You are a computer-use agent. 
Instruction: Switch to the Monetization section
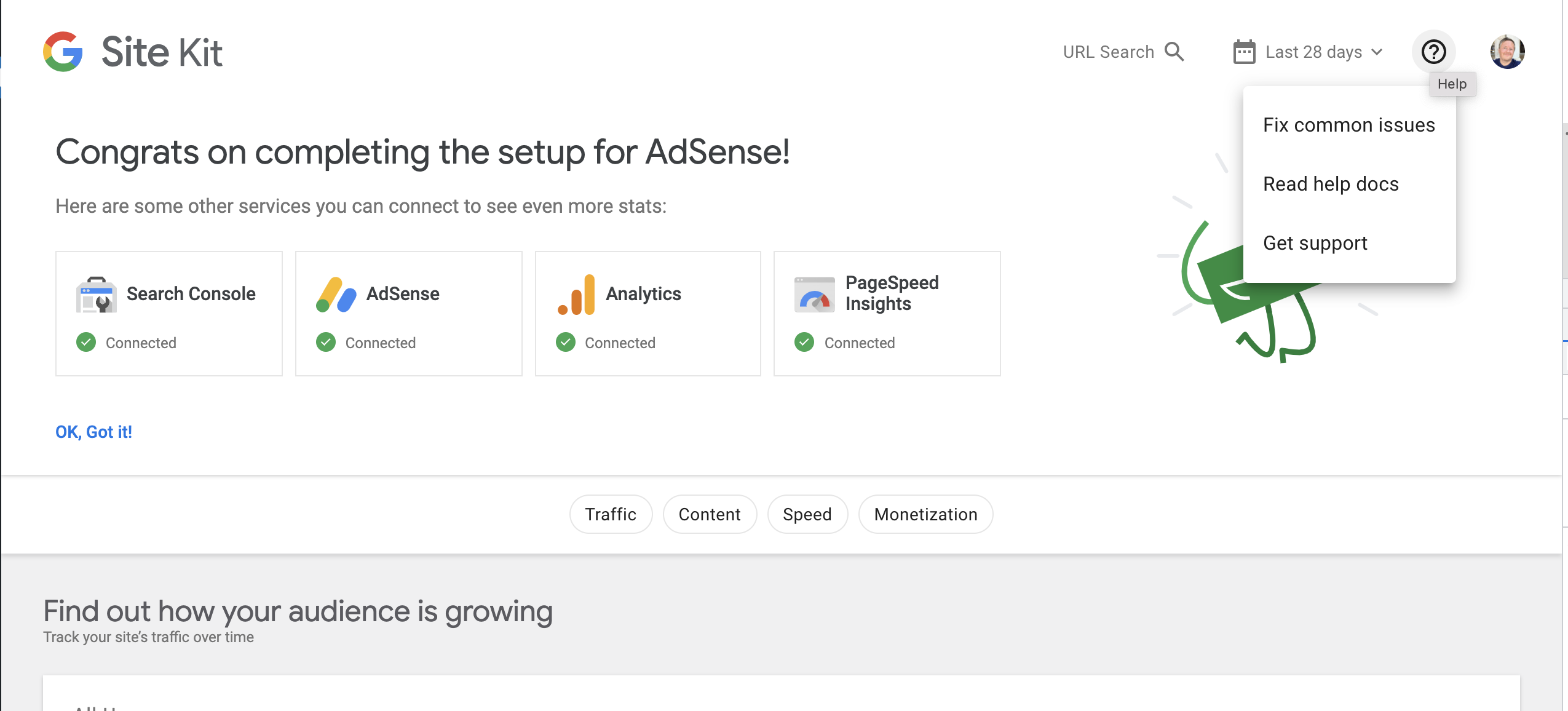pos(925,514)
